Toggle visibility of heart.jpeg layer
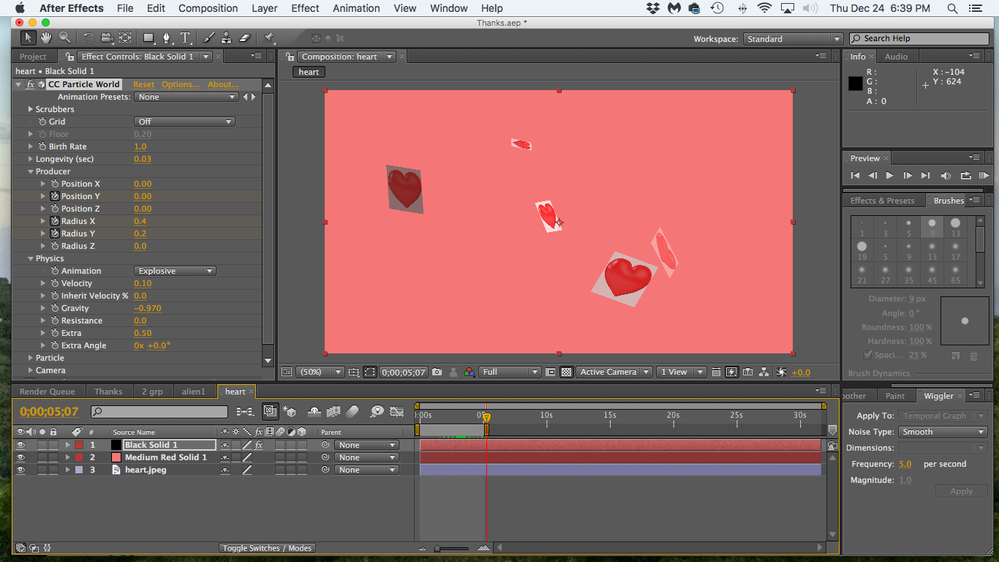Screen dimensions: 999x562 tap(20, 470)
